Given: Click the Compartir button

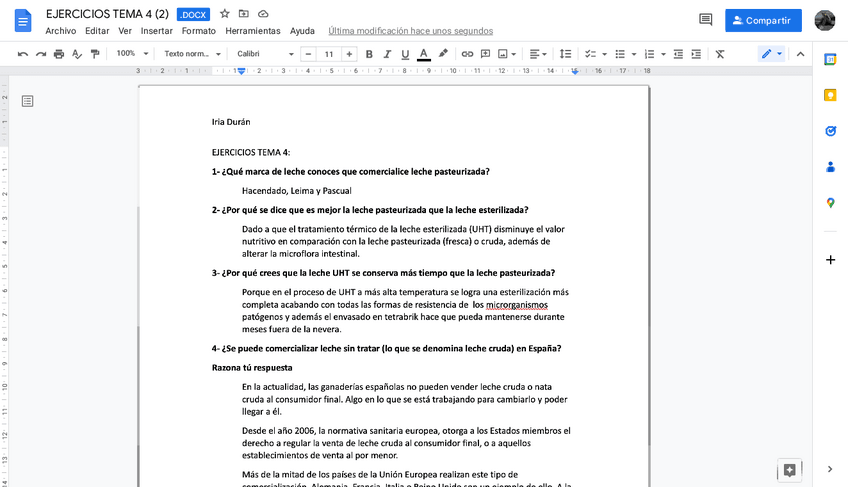Looking at the screenshot, I should coord(763,21).
